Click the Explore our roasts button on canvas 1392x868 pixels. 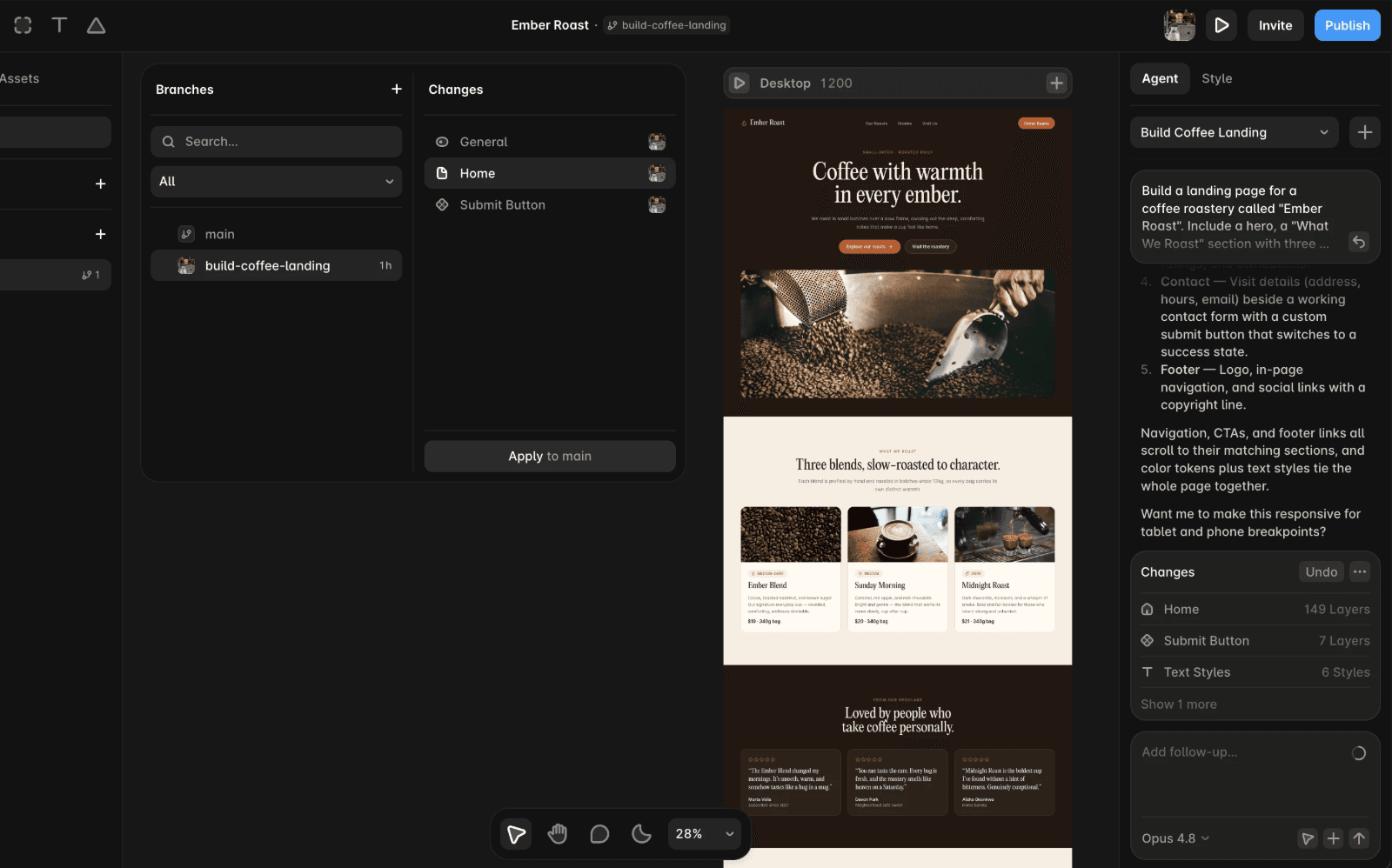[870, 246]
